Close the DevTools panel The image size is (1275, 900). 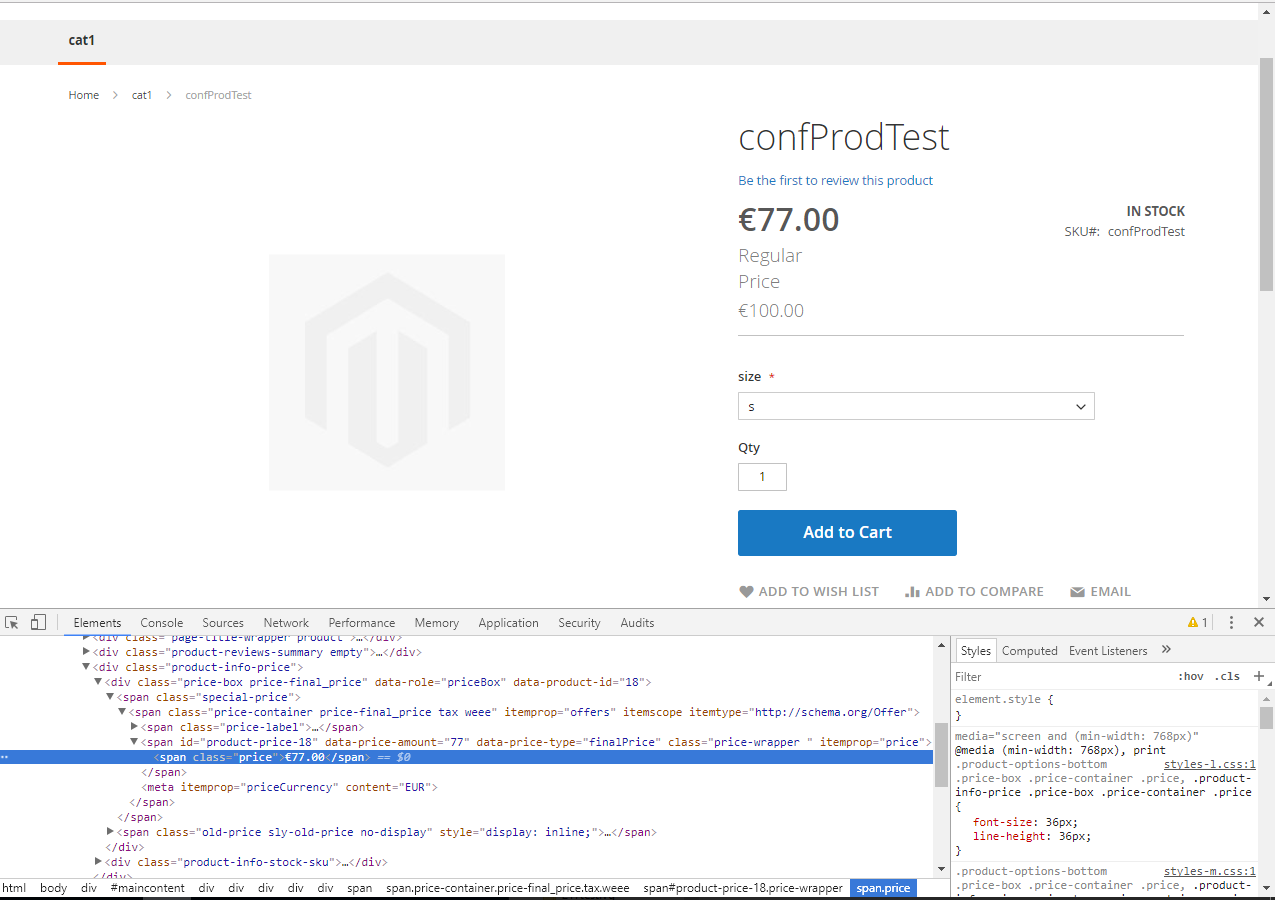click(x=1259, y=622)
